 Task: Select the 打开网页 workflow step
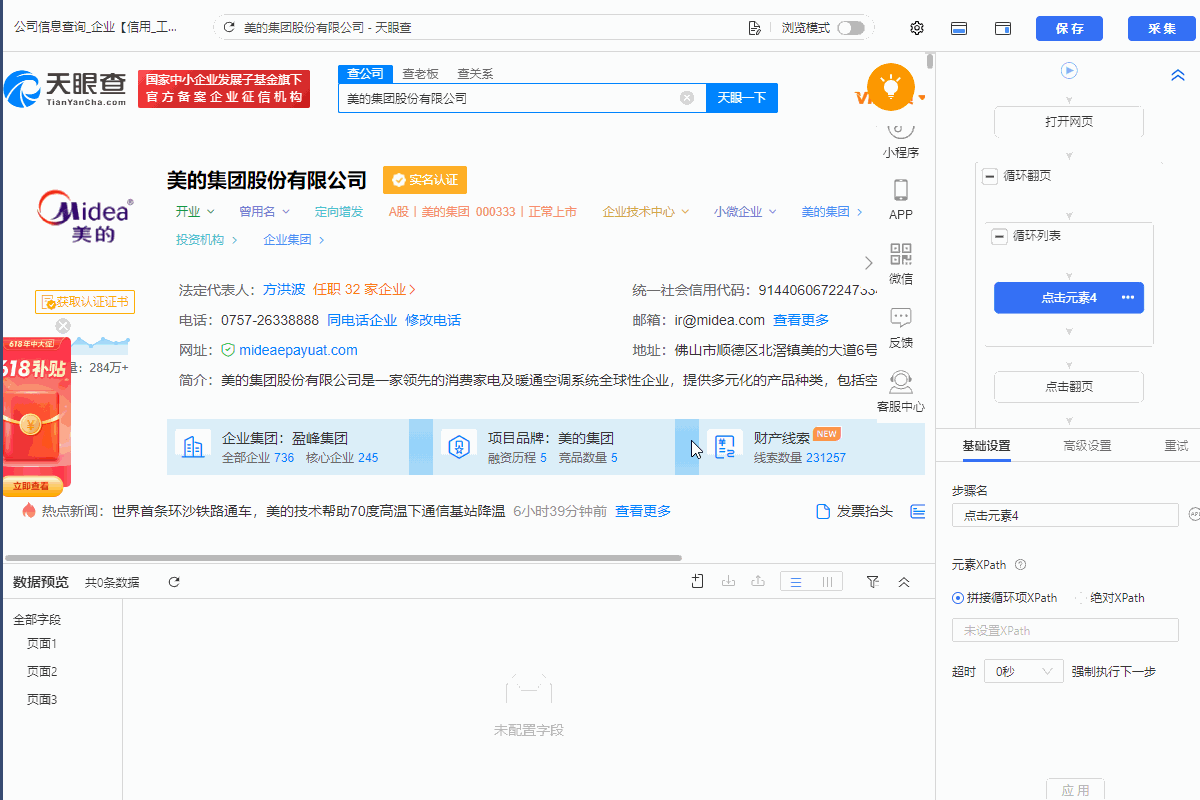(x=1069, y=122)
